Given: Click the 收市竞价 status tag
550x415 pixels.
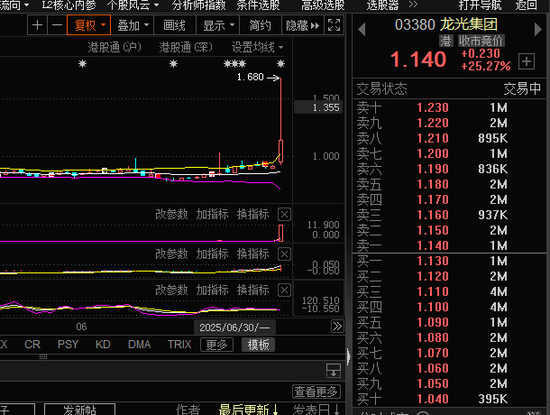Looking at the screenshot, I should (481, 41).
